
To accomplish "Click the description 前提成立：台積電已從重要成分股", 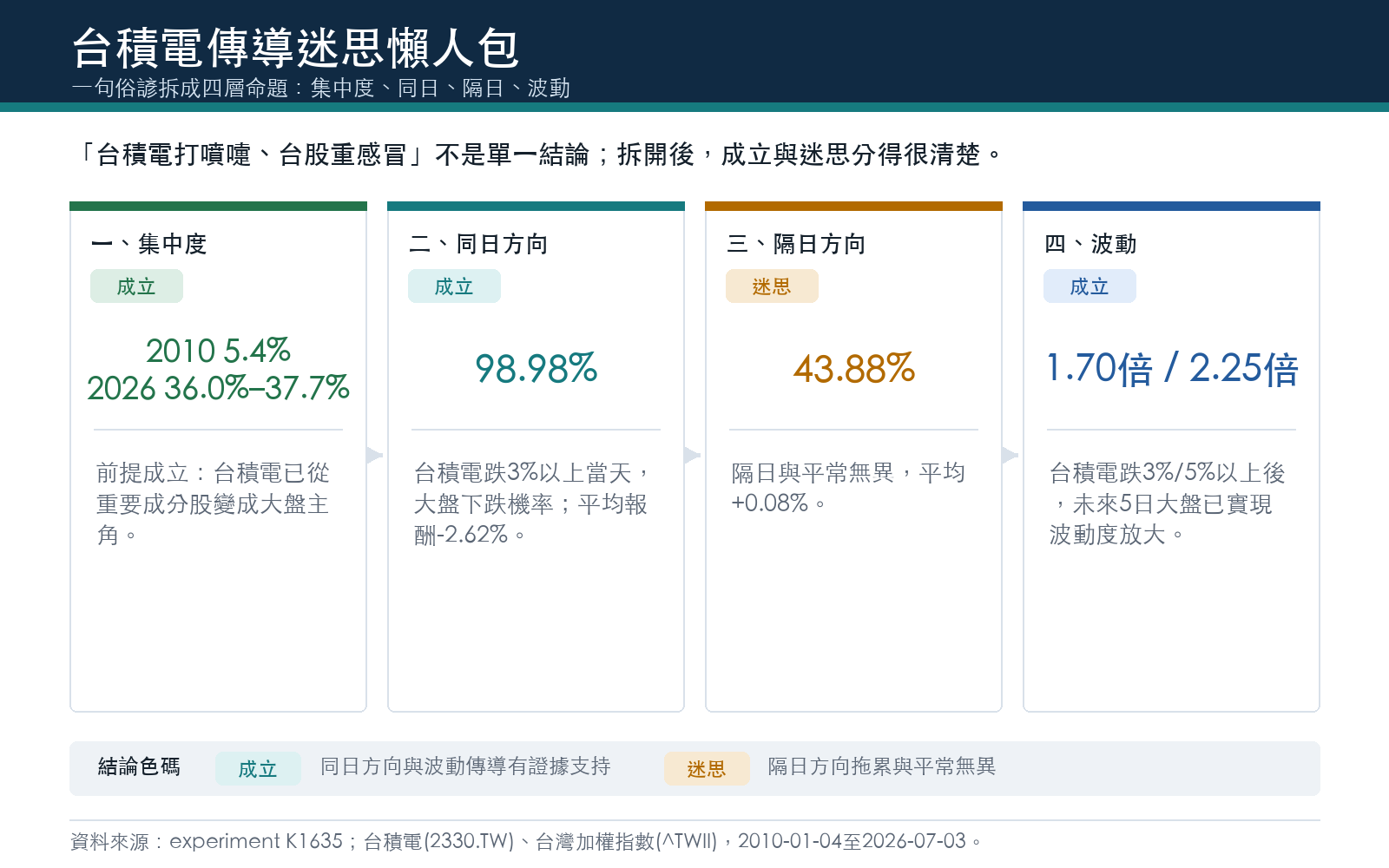I will (213, 503).
